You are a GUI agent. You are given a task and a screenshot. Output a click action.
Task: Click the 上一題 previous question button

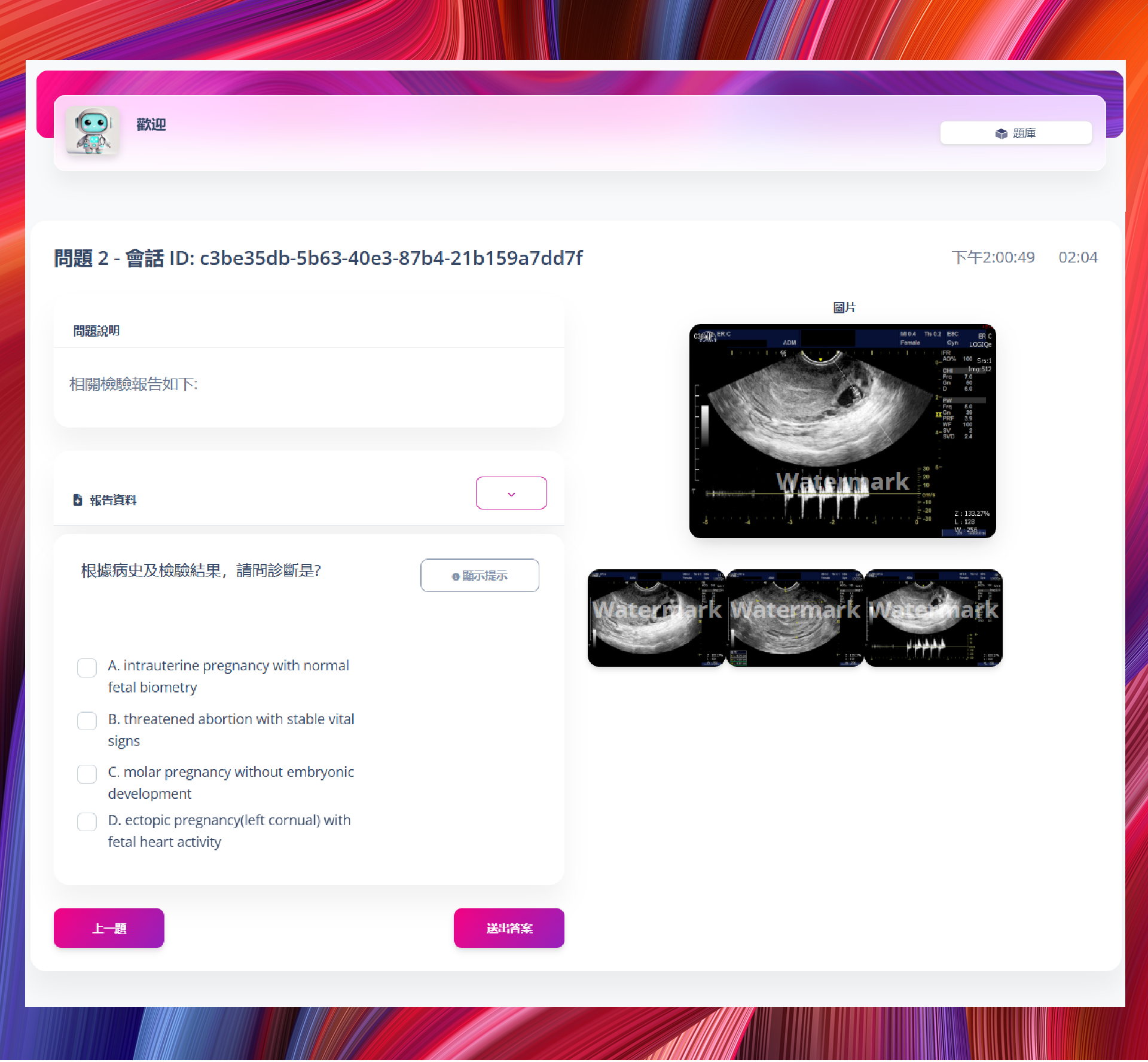(108, 927)
